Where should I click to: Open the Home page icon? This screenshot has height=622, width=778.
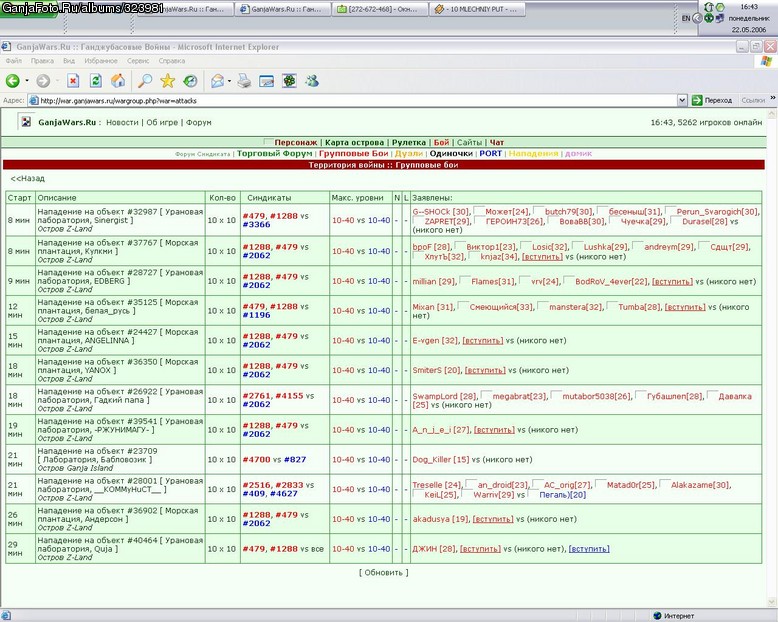click(x=118, y=81)
